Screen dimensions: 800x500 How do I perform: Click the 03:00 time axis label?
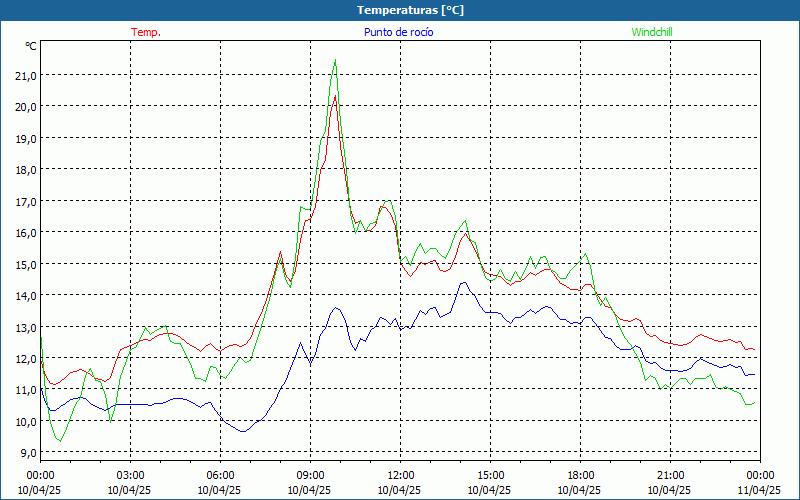[130, 475]
